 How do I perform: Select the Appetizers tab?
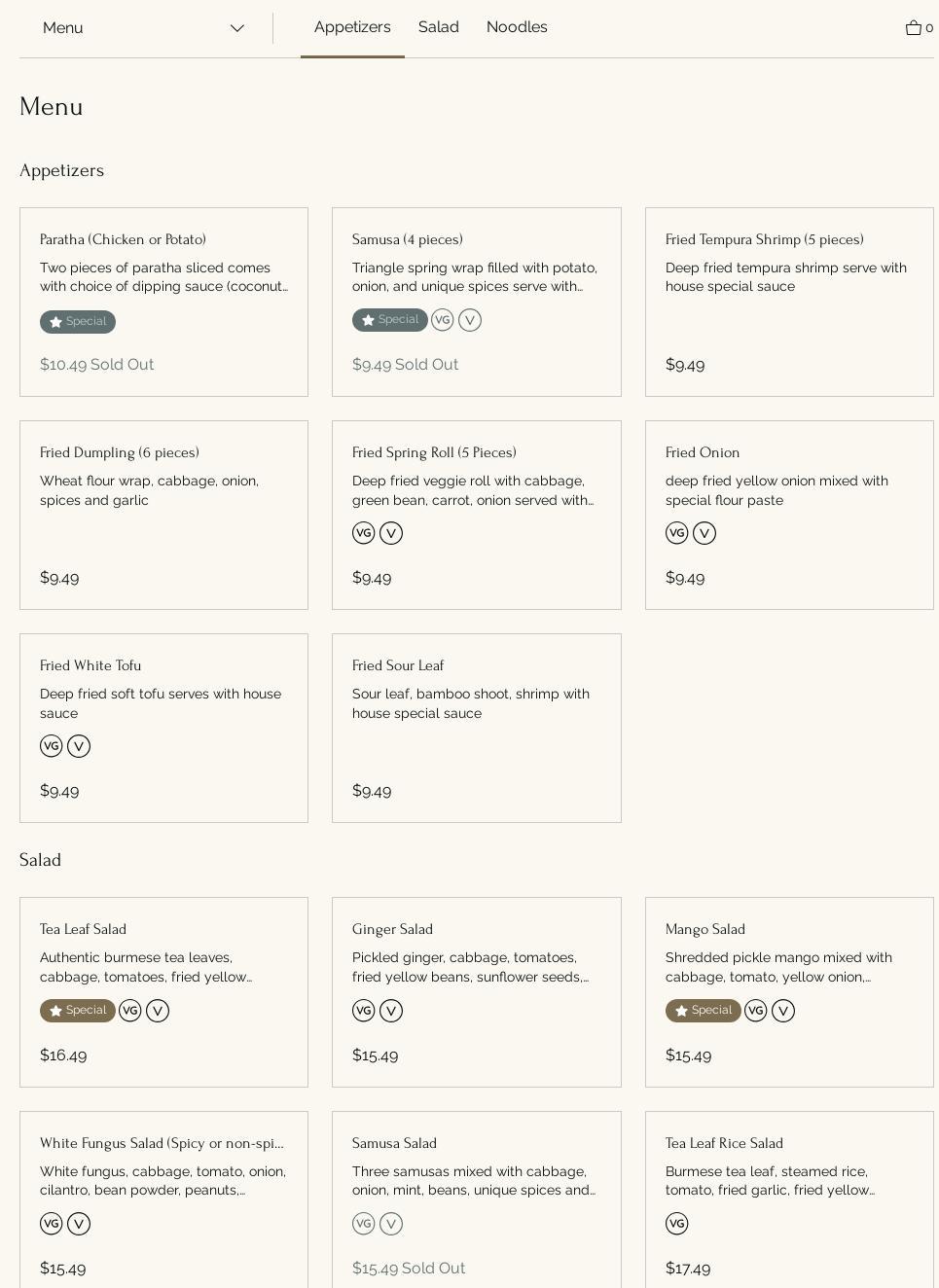pos(352,27)
